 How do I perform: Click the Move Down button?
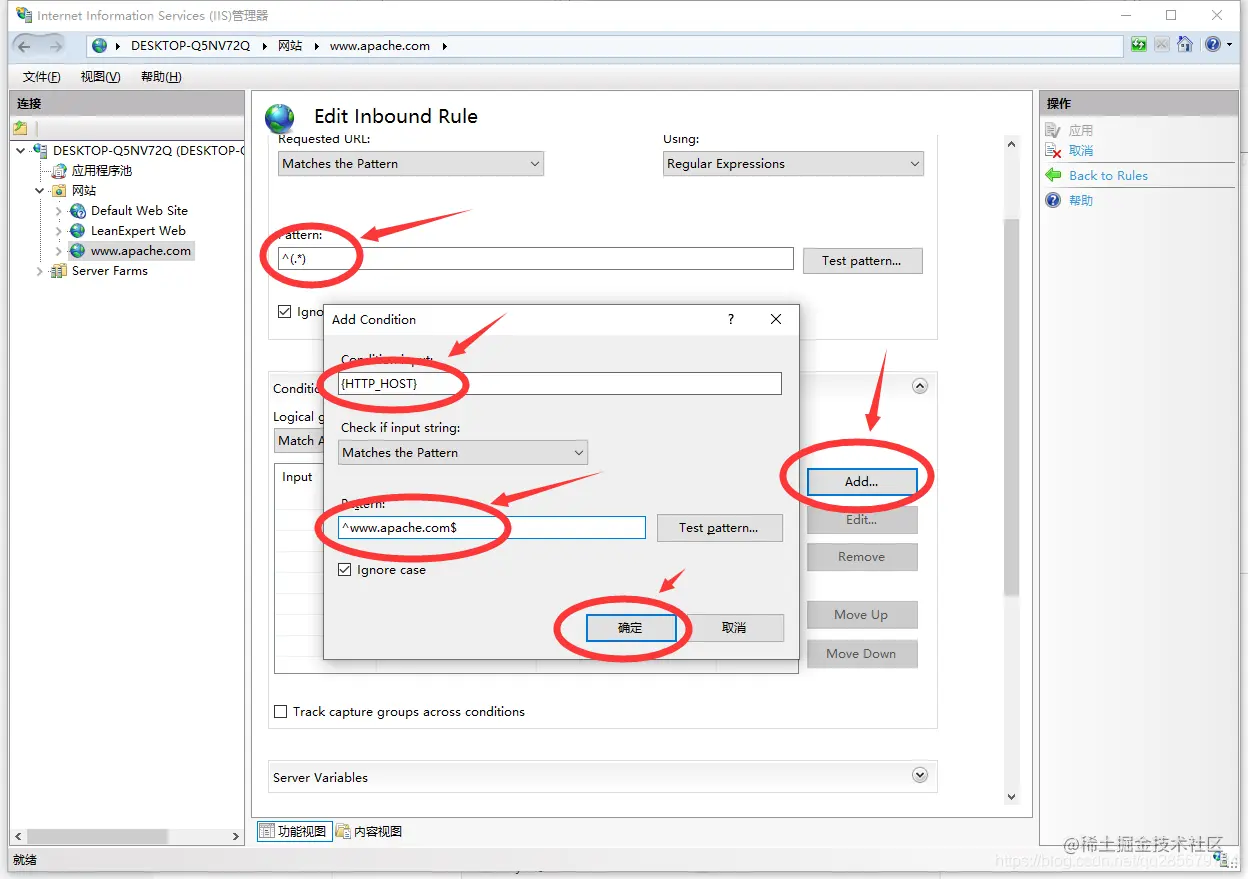point(862,654)
